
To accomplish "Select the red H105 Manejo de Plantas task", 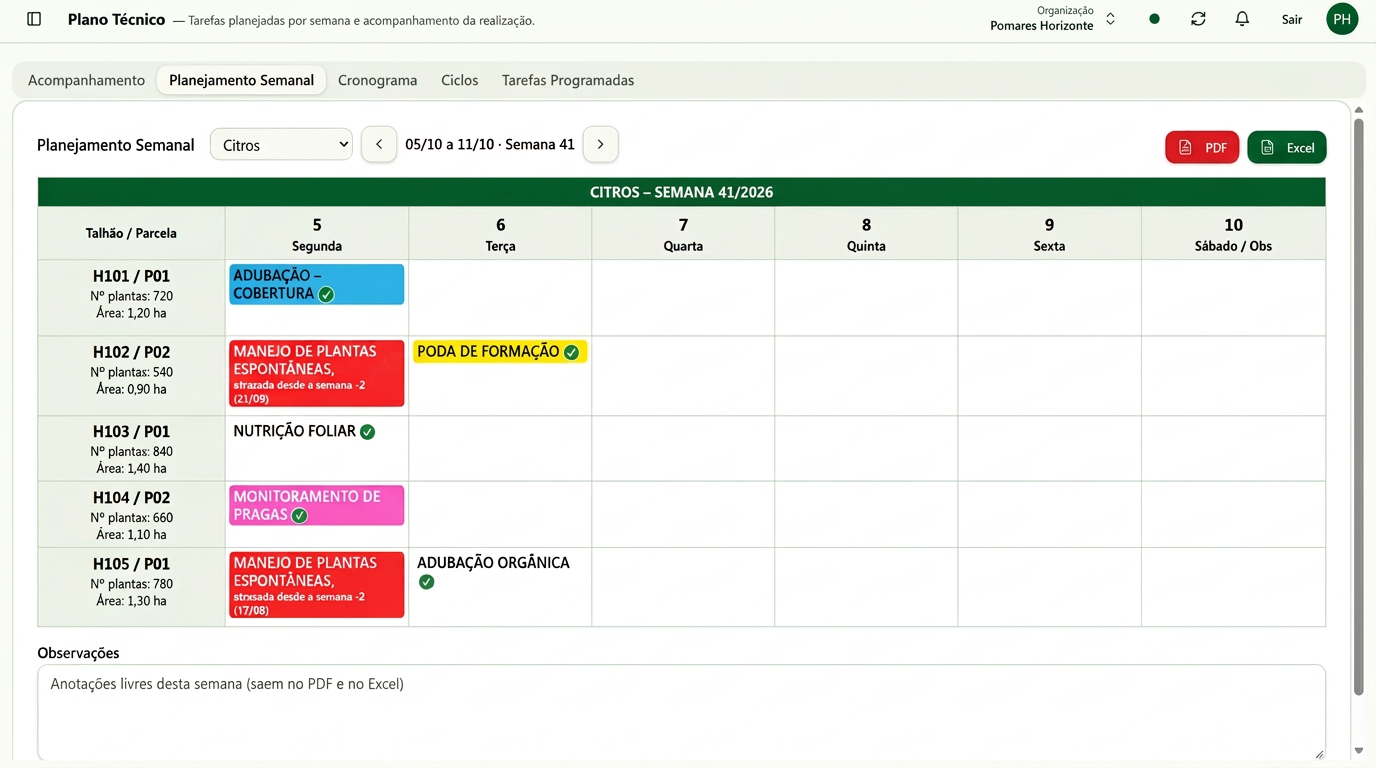I will [x=316, y=585].
